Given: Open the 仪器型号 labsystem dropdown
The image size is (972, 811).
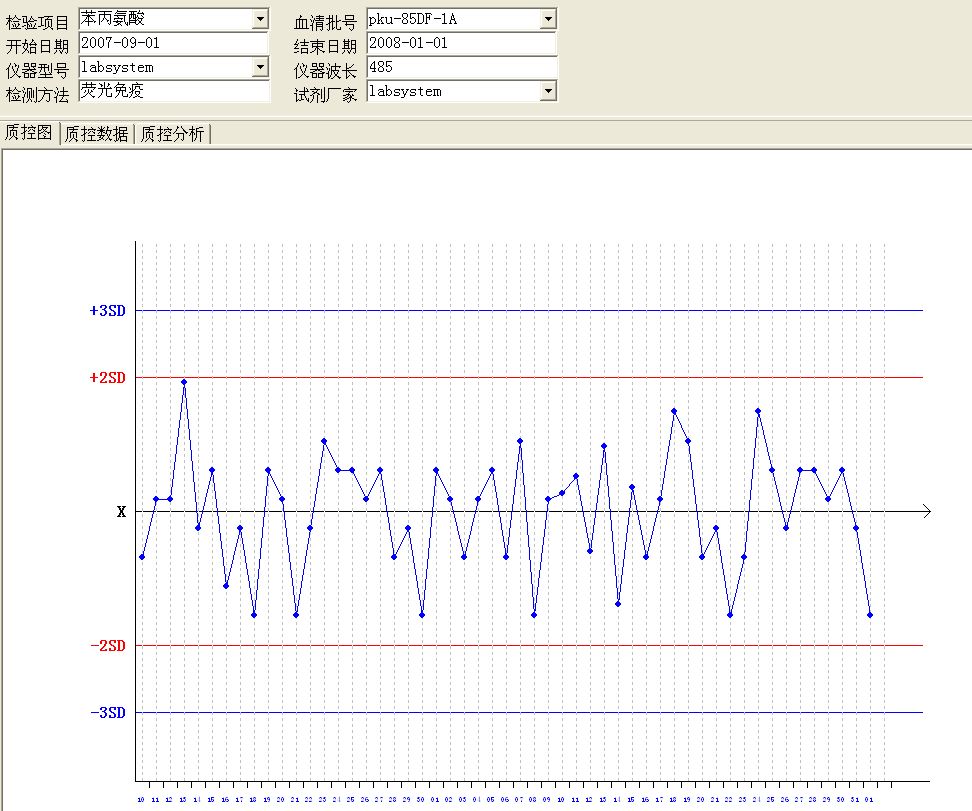Looking at the screenshot, I should pyautogui.click(x=260, y=67).
